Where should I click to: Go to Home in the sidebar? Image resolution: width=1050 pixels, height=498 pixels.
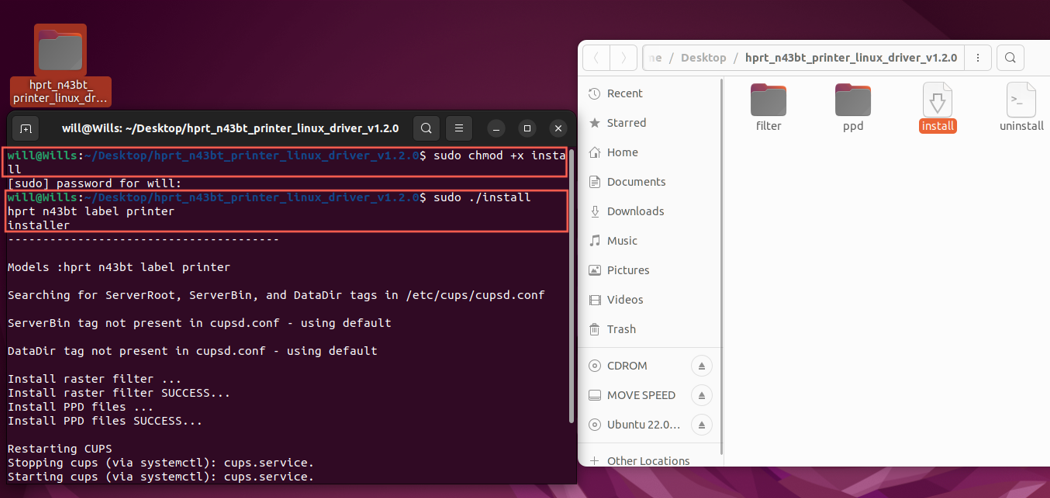coord(650,153)
